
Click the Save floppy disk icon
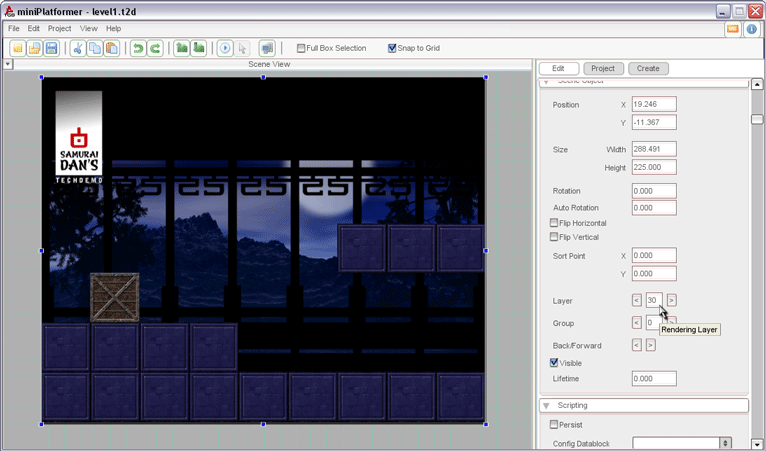coord(51,48)
